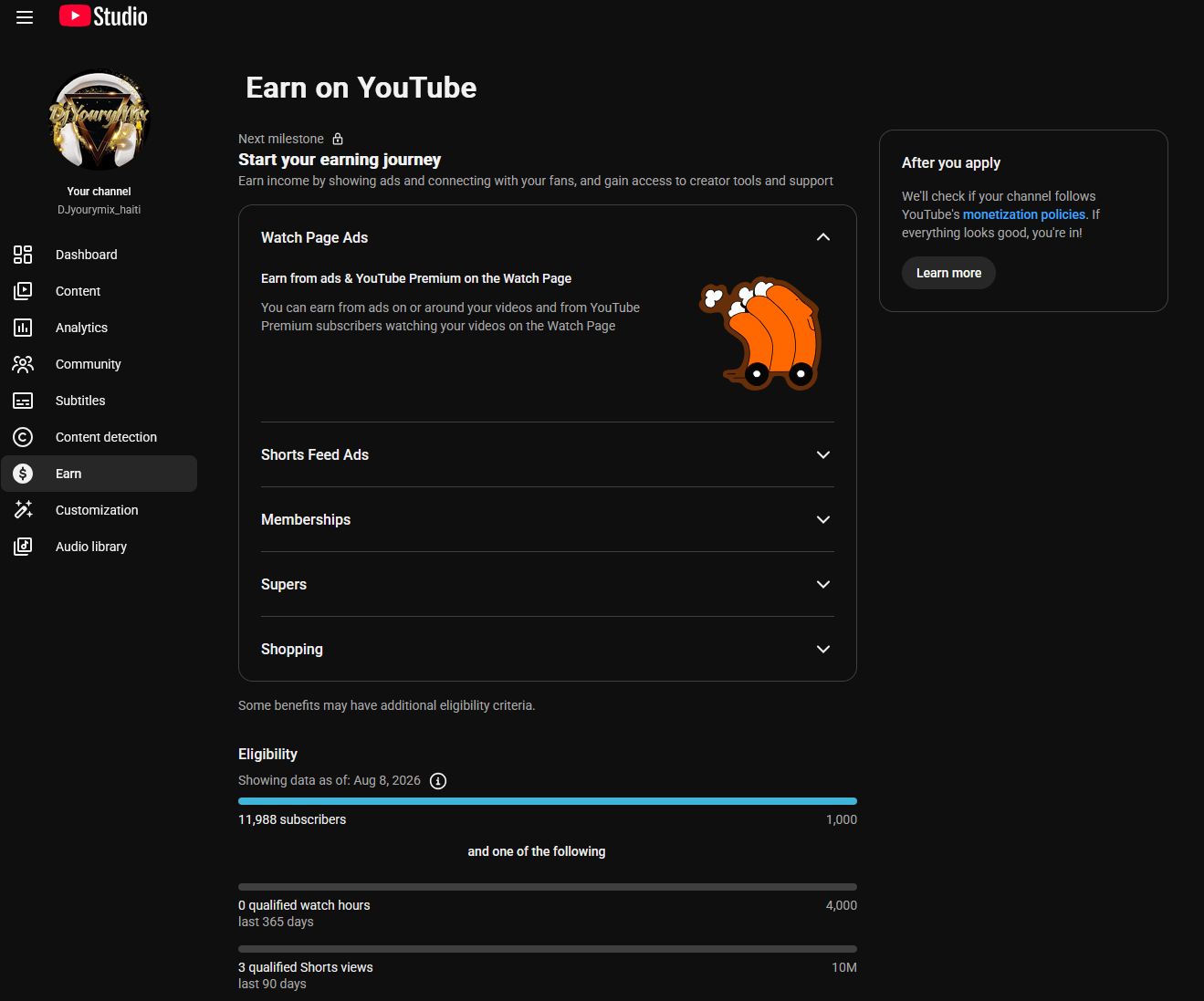1204x1001 pixels.
Task: Open the DJyourymix channel avatar
Action: (x=99, y=121)
